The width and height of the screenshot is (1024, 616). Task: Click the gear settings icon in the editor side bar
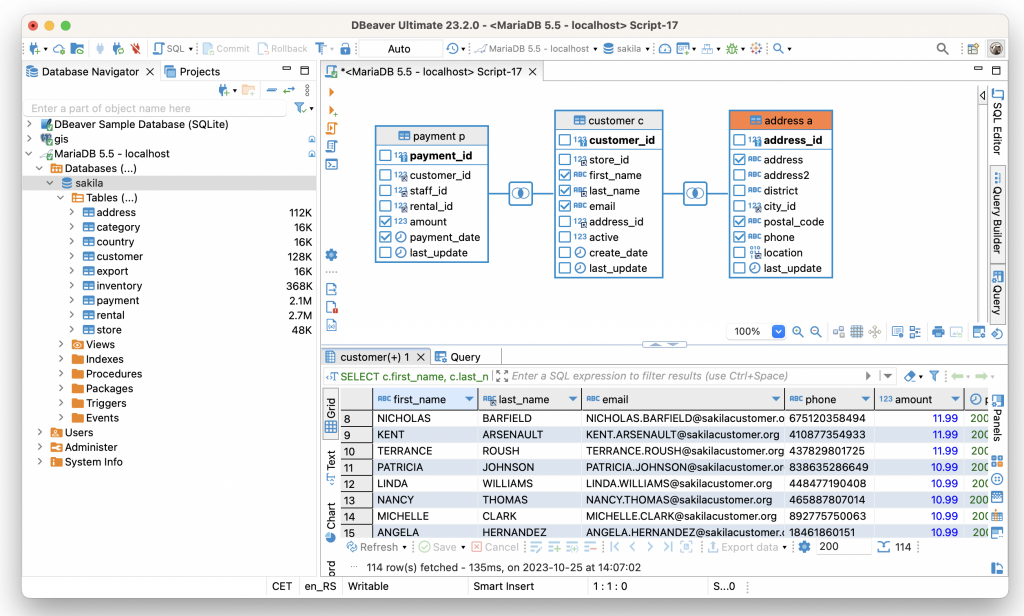[x=331, y=255]
